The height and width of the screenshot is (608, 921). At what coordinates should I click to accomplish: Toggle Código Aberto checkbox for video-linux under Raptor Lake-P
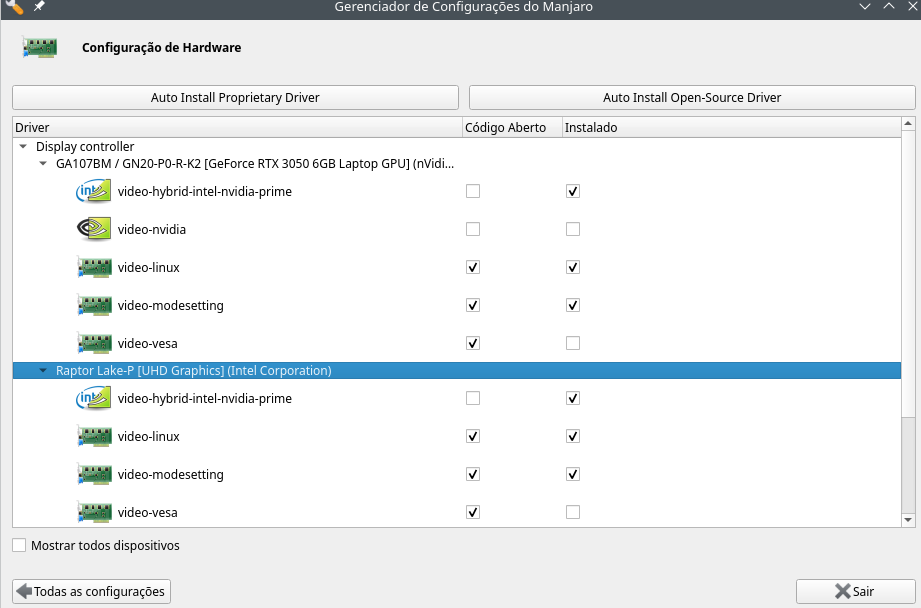click(473, 436)
